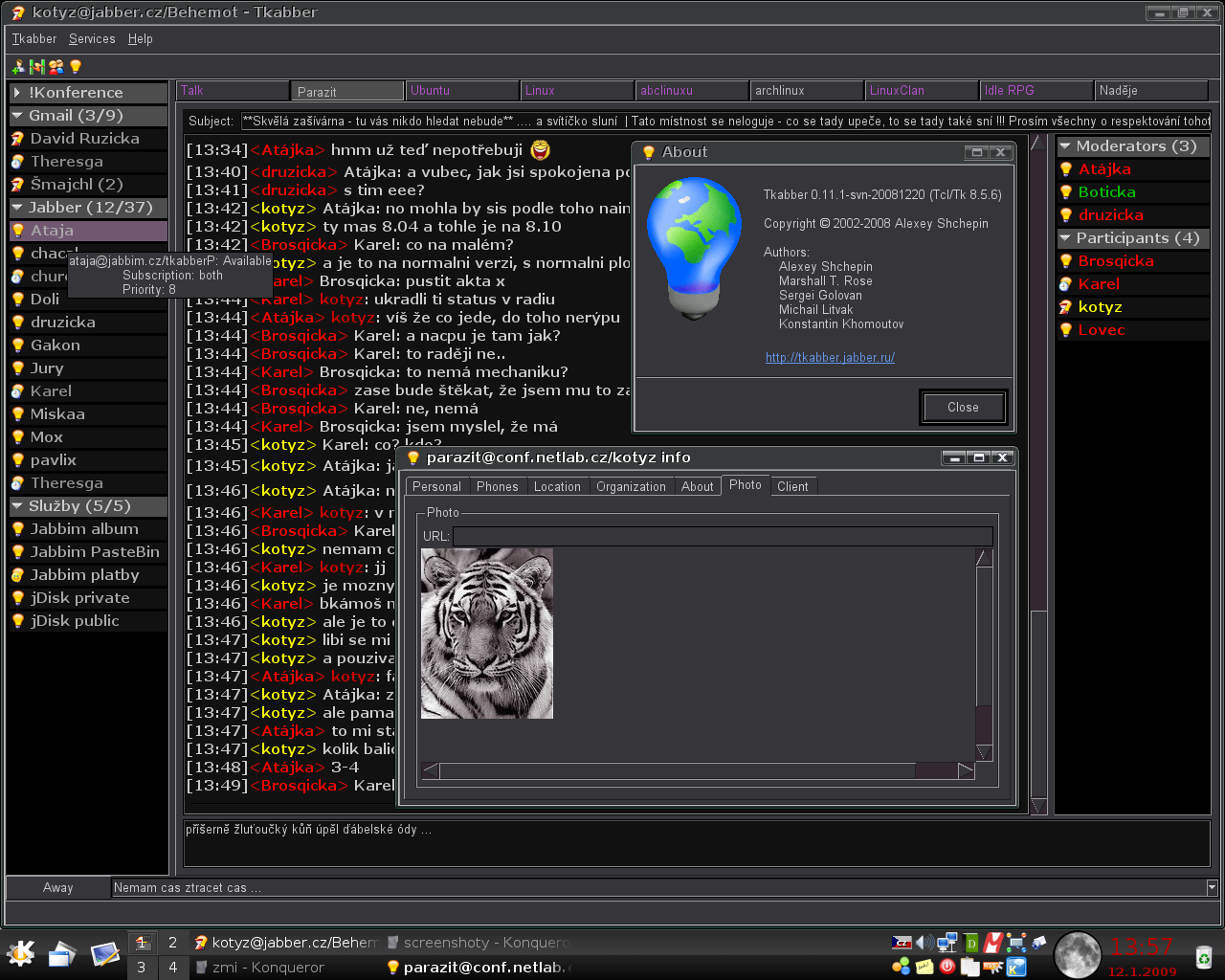Viewport: 1225px width, 980px height.
Task: Click the photo panel vertical scrollbar
Action: [984, 655]
